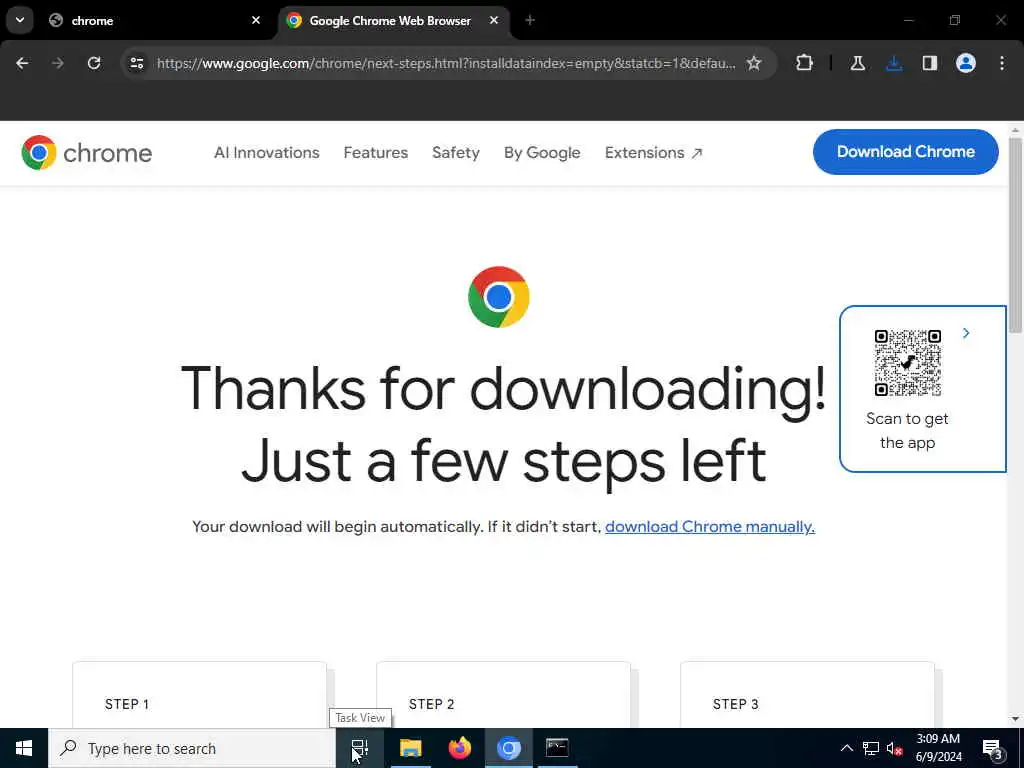Viewport: 1024px width, 768px height.
Task: Launch Firefox from the taskbar
Action: 460,748
